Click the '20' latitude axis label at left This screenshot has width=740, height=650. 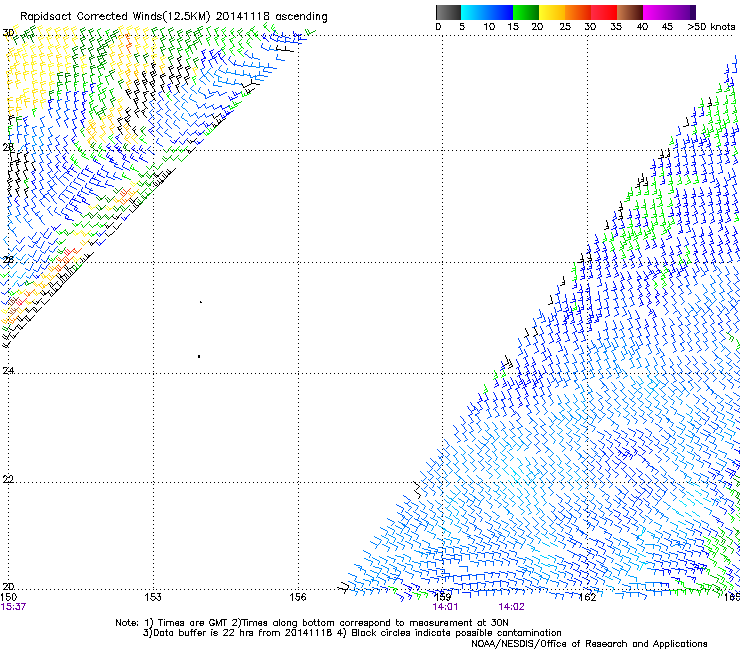[x=8, y=587]
